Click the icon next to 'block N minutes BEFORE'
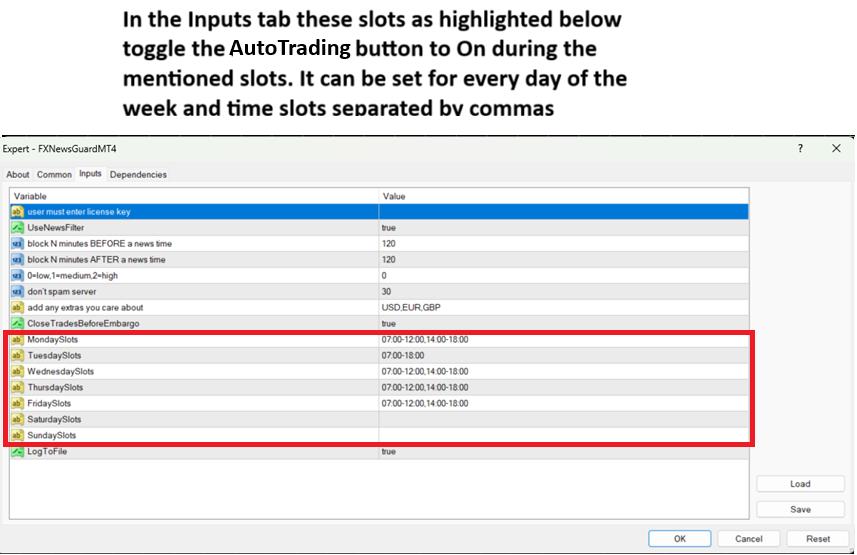This screenshot has height=555, width=857. (x=17, y=244)
